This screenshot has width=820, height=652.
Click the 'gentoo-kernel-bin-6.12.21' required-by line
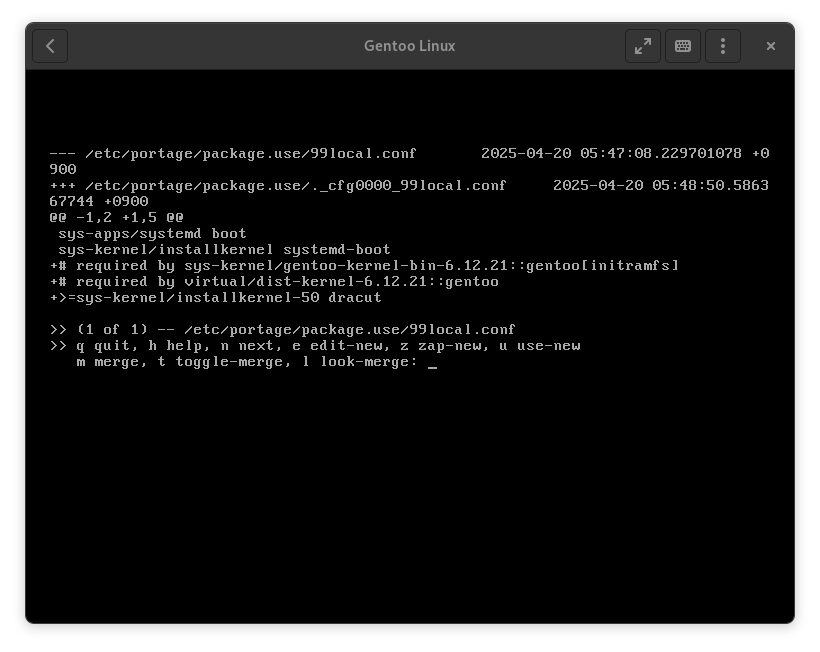(364, 266)
